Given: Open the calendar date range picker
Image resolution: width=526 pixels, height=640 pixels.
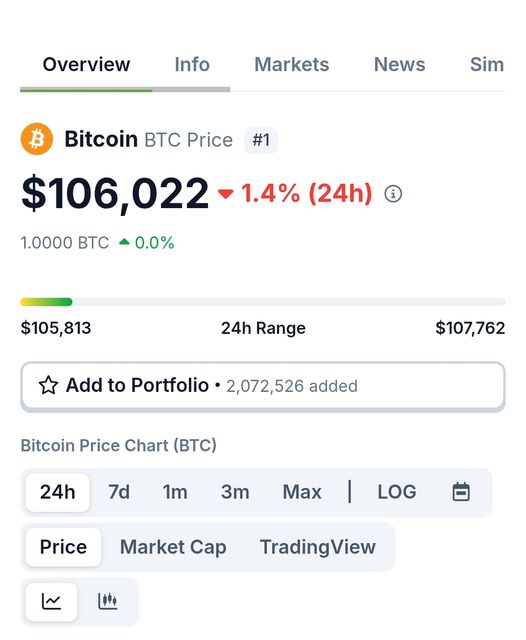Looking at the screenshot, I should coord(461,491).
